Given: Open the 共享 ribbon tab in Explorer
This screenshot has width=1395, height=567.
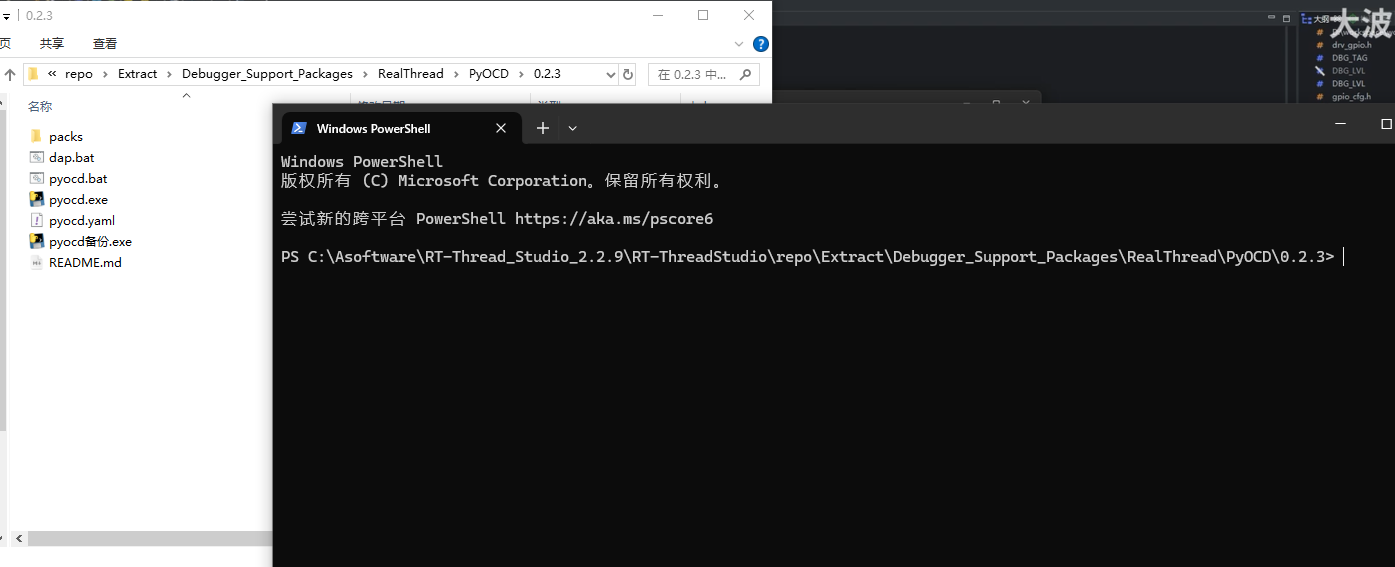Looking at the screenshot, I should click(x=52, y=44).
